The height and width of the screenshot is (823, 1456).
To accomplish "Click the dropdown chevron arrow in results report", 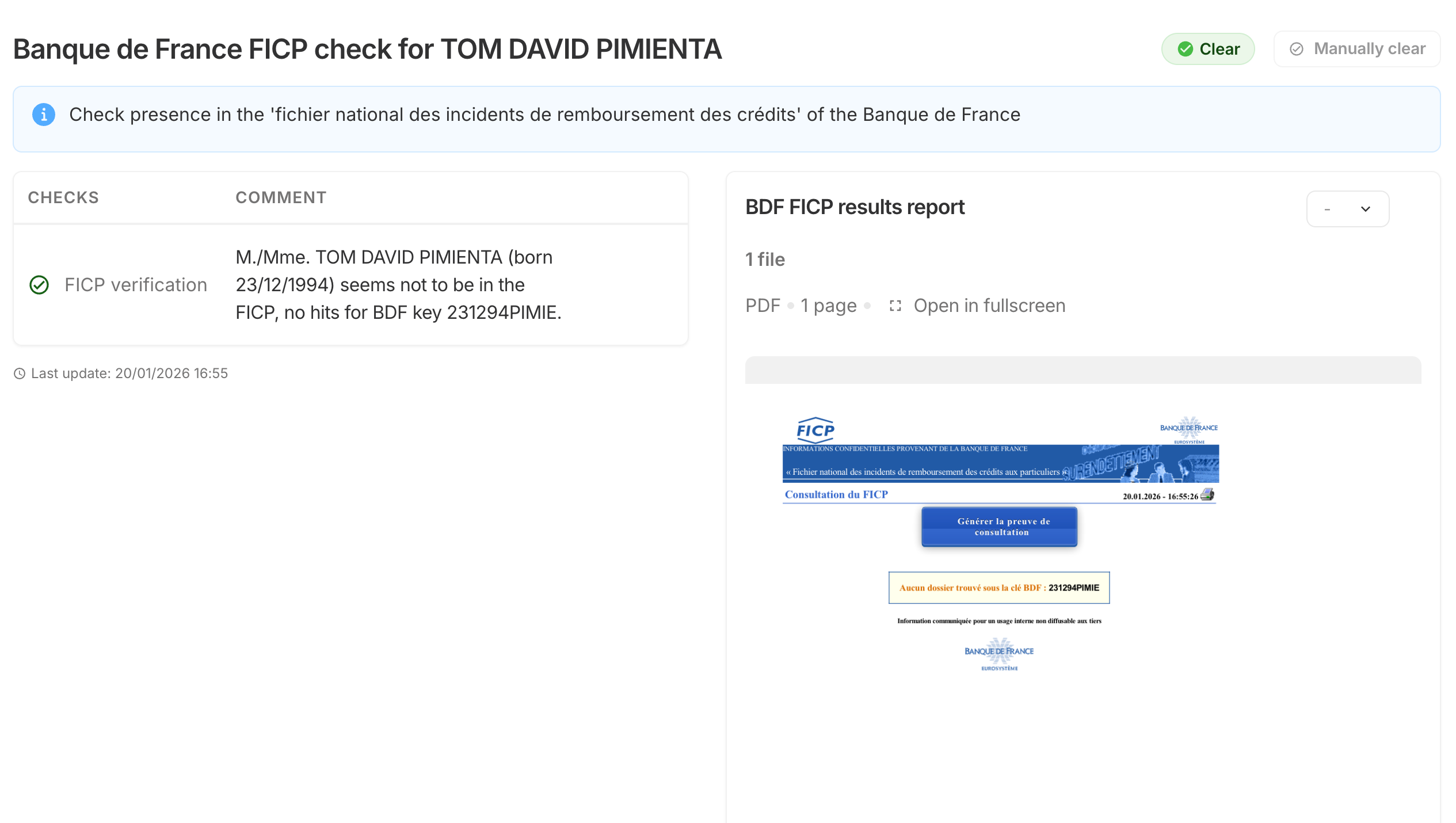I will 1365,209.
